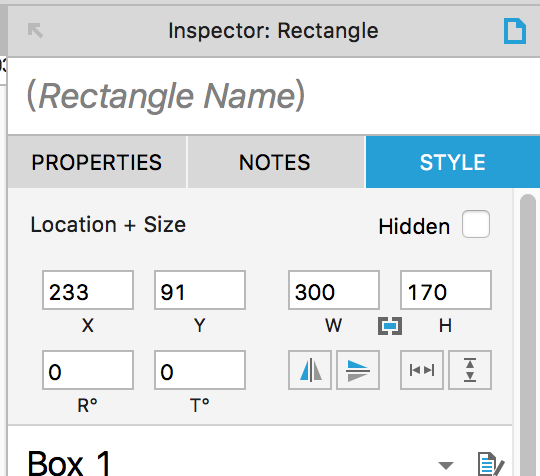The width and height of the screenshot is (540, 476).
Task: Flip the rectangle horizontally
Action: click(310, 370)
